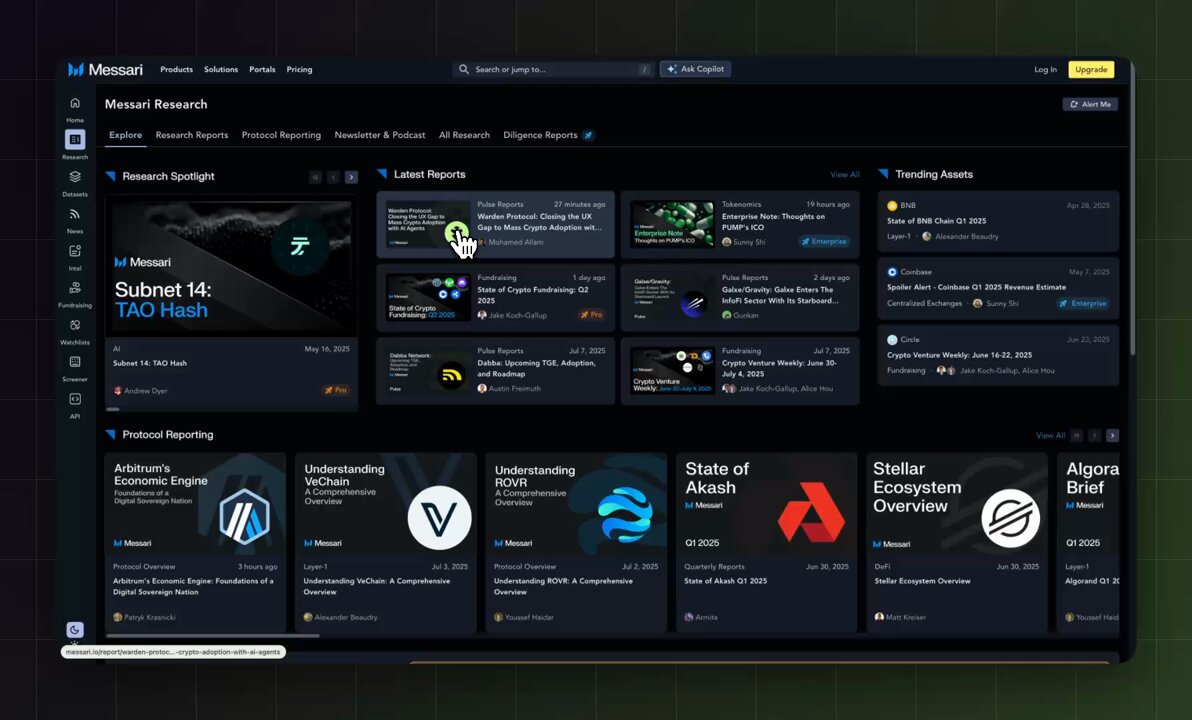The image size is (1192, 720).
Task: Click the Ask Copilot button
Action: [696, 69]
